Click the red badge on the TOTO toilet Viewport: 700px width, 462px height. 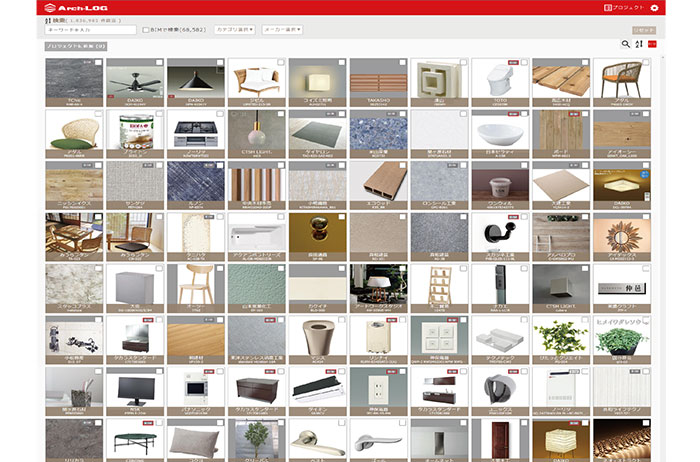tap(514, 62)
